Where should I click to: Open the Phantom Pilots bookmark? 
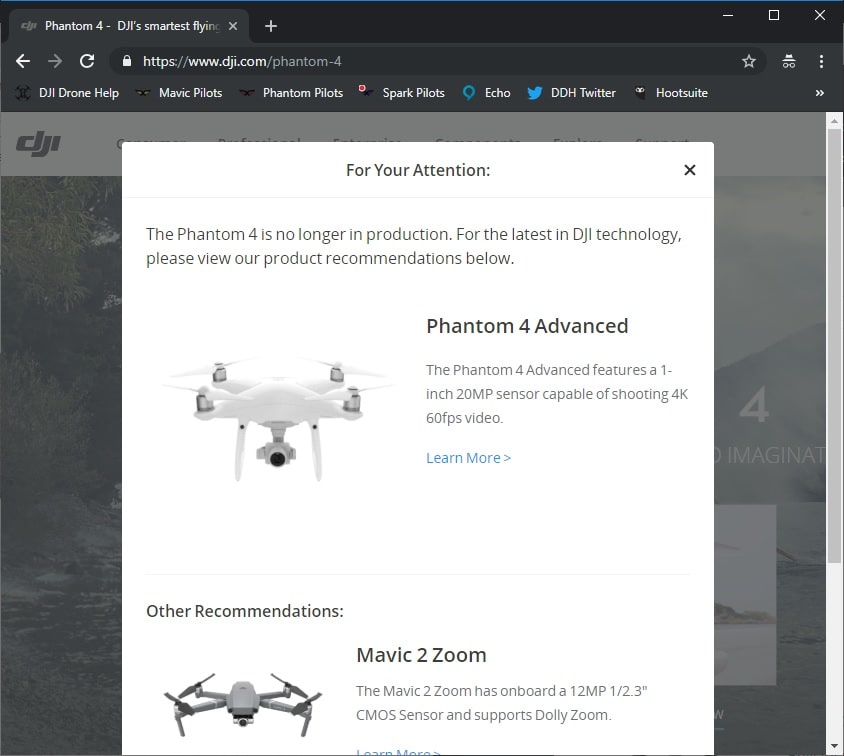click(291, 93)
